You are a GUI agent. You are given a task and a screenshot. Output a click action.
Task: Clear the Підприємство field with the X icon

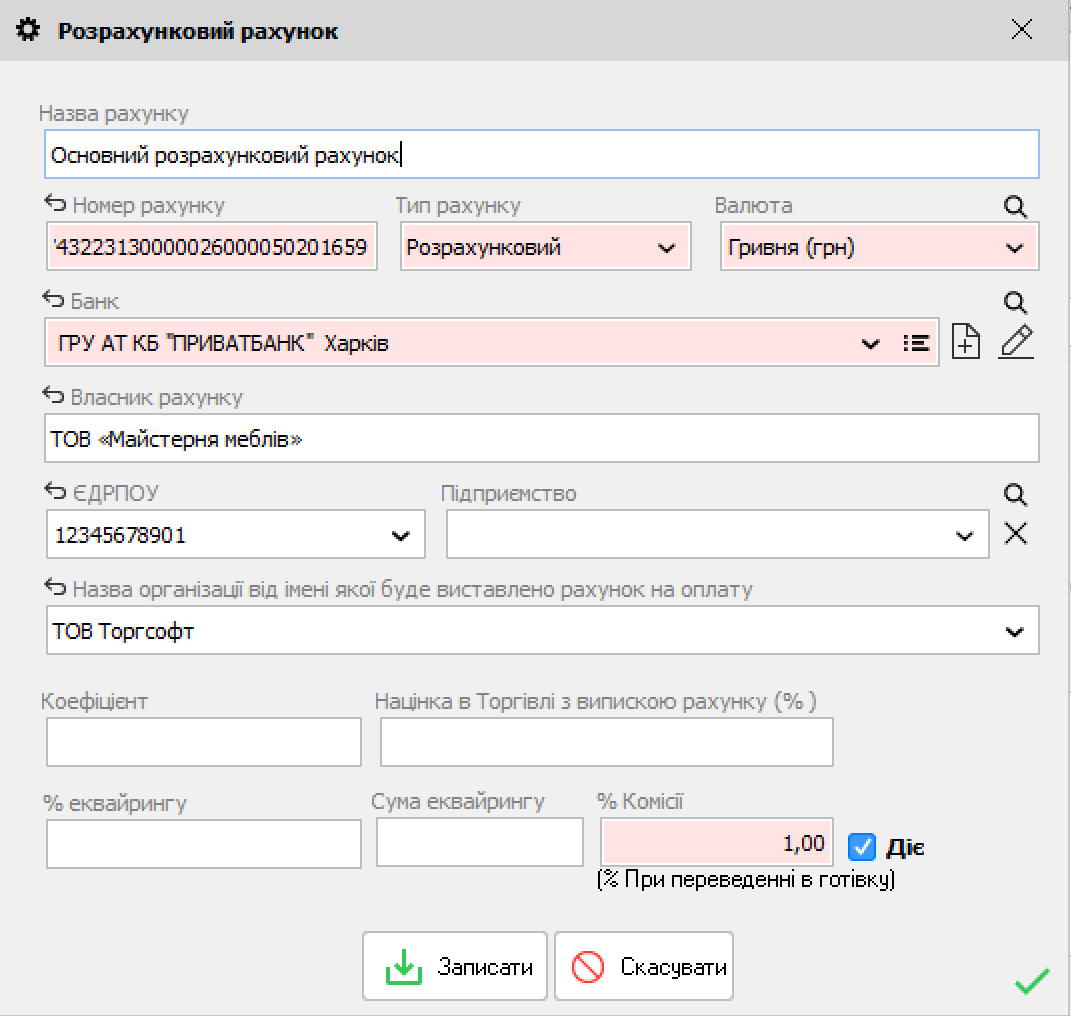coord(1015,534)
